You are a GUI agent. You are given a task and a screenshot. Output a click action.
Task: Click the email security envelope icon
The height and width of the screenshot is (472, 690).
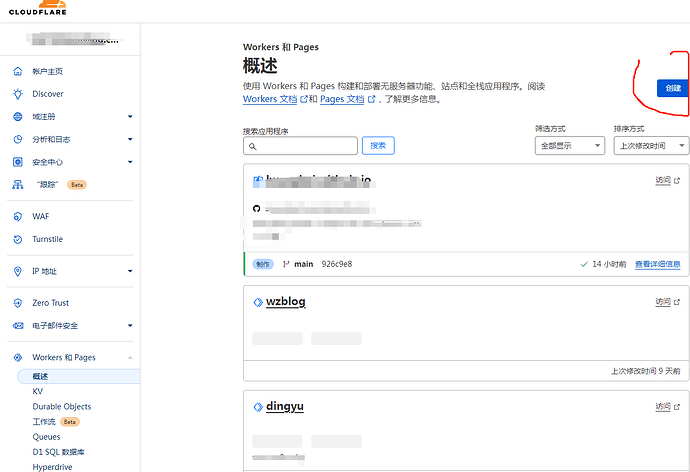[18, 326]
